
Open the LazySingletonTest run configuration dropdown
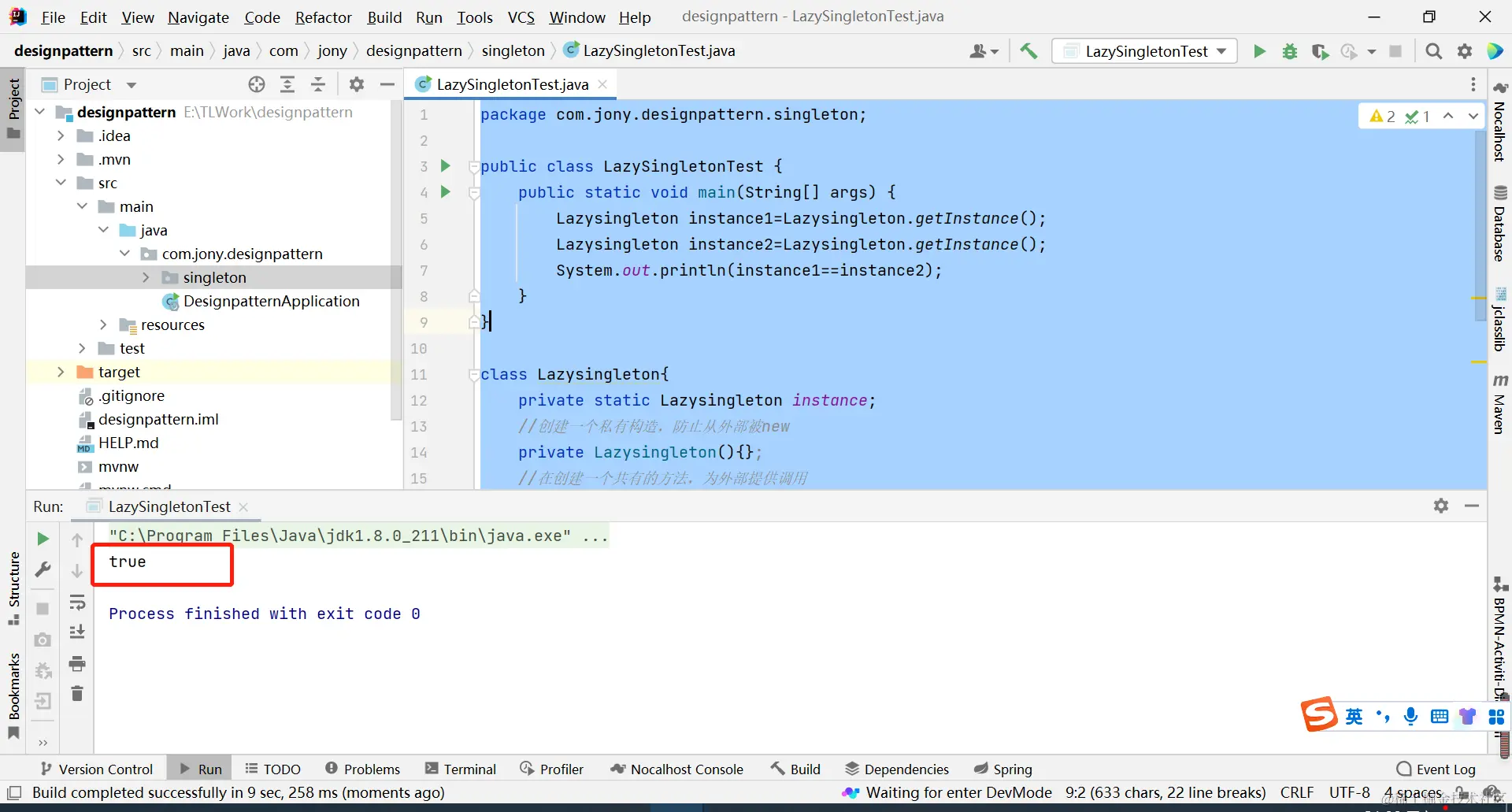click(1146, 51)
